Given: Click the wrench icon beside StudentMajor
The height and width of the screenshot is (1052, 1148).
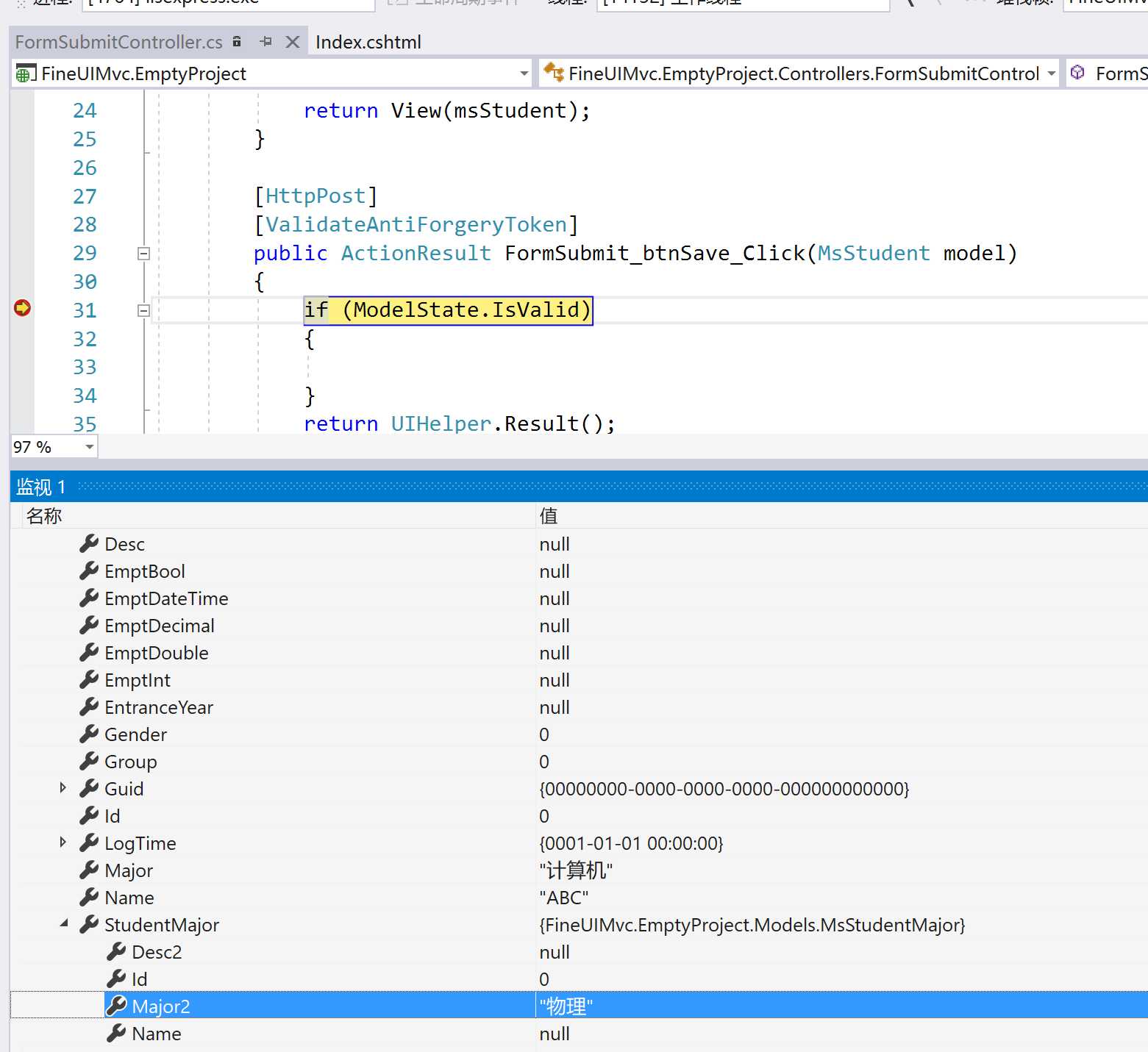Looking at the screenshot, I should click(89, 924).
